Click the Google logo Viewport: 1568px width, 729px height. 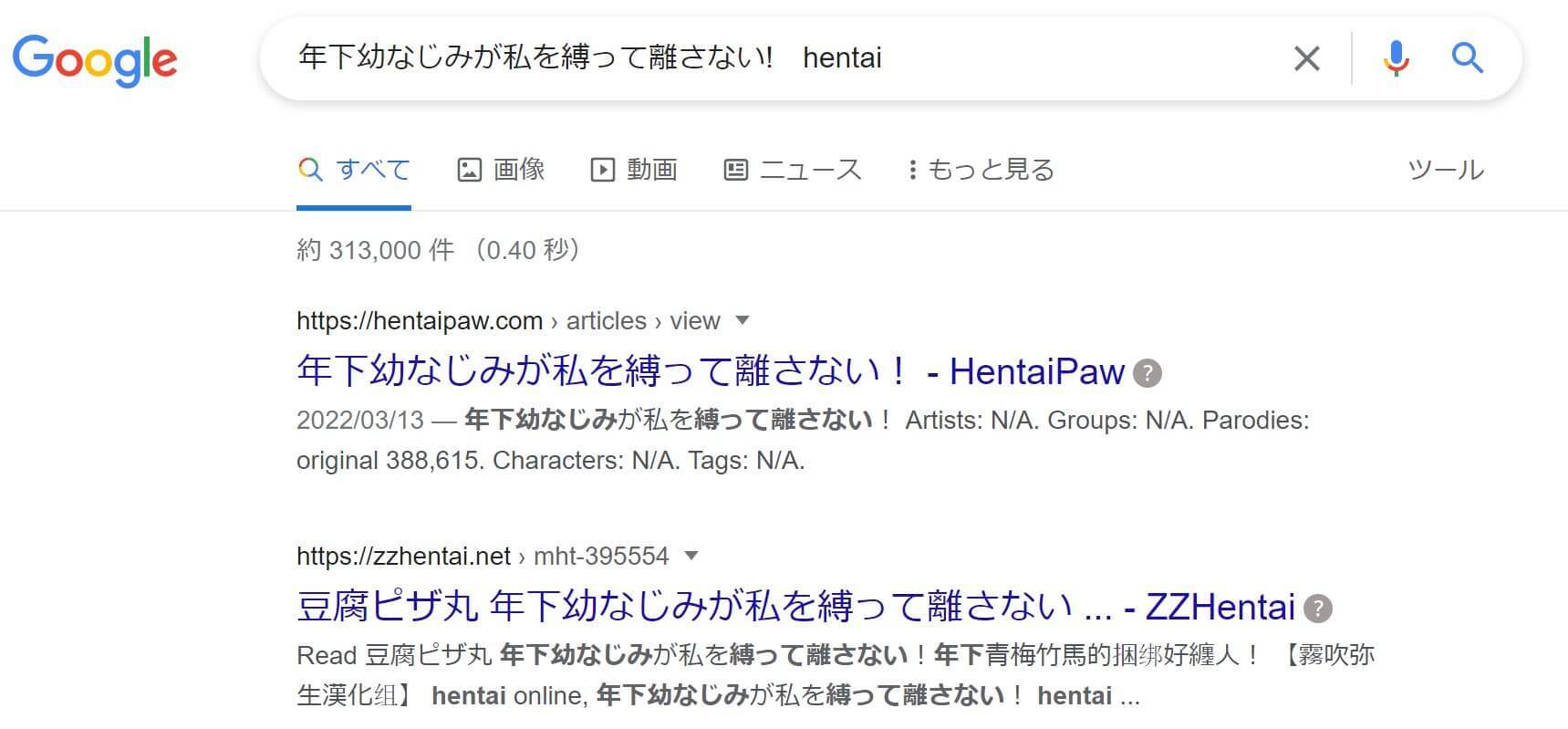pos(95,59)
